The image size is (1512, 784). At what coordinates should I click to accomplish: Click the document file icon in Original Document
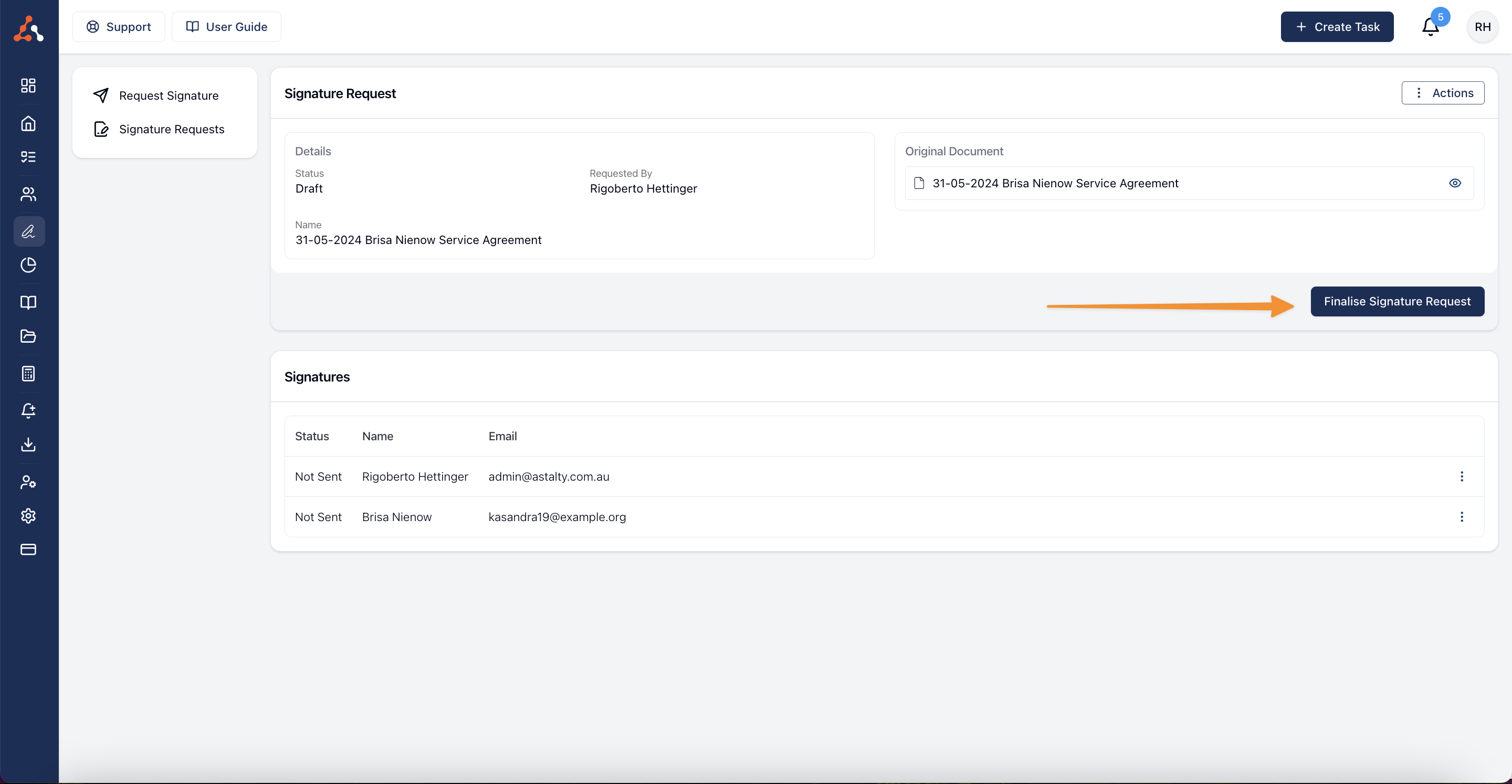point(919,183)
